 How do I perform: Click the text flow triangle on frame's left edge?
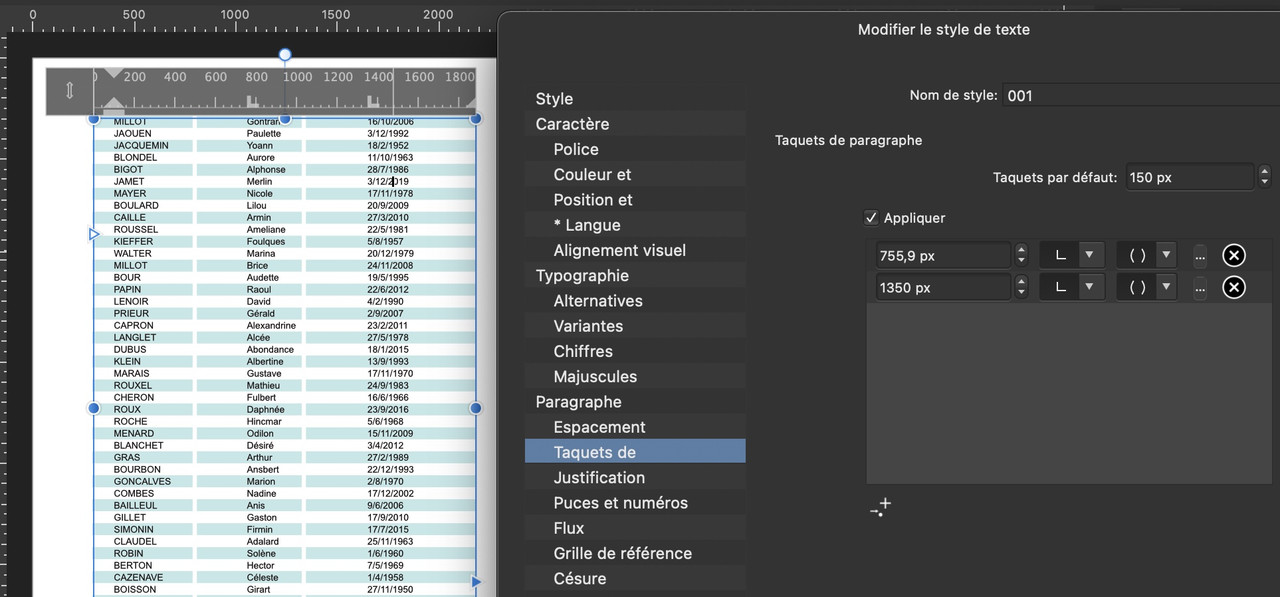(95, 233)
